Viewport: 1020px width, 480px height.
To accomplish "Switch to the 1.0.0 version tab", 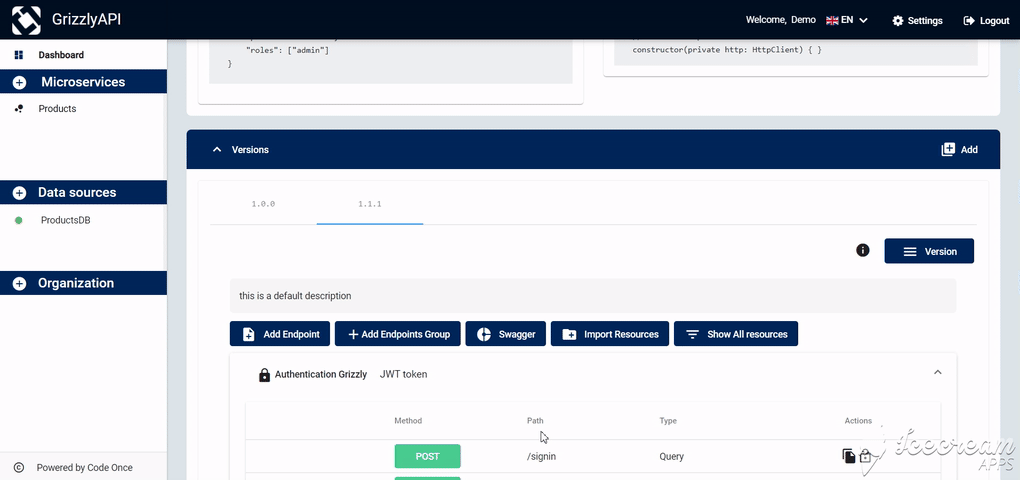I will pyautogui.click(x=263, y=204).
